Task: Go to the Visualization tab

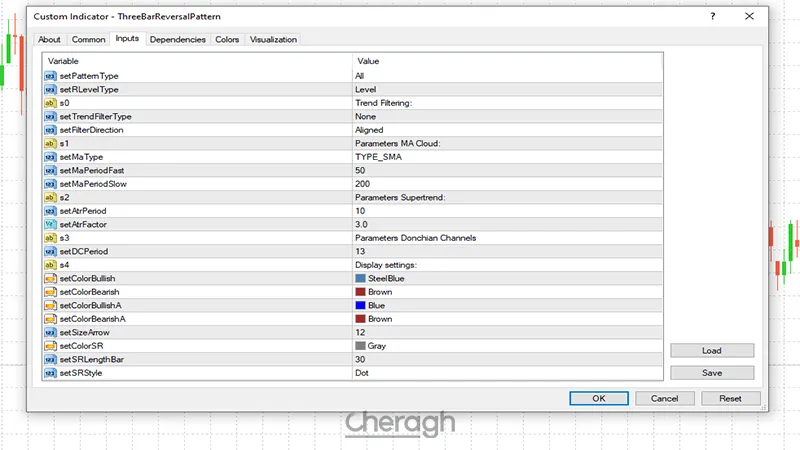Action: point(273,39)
